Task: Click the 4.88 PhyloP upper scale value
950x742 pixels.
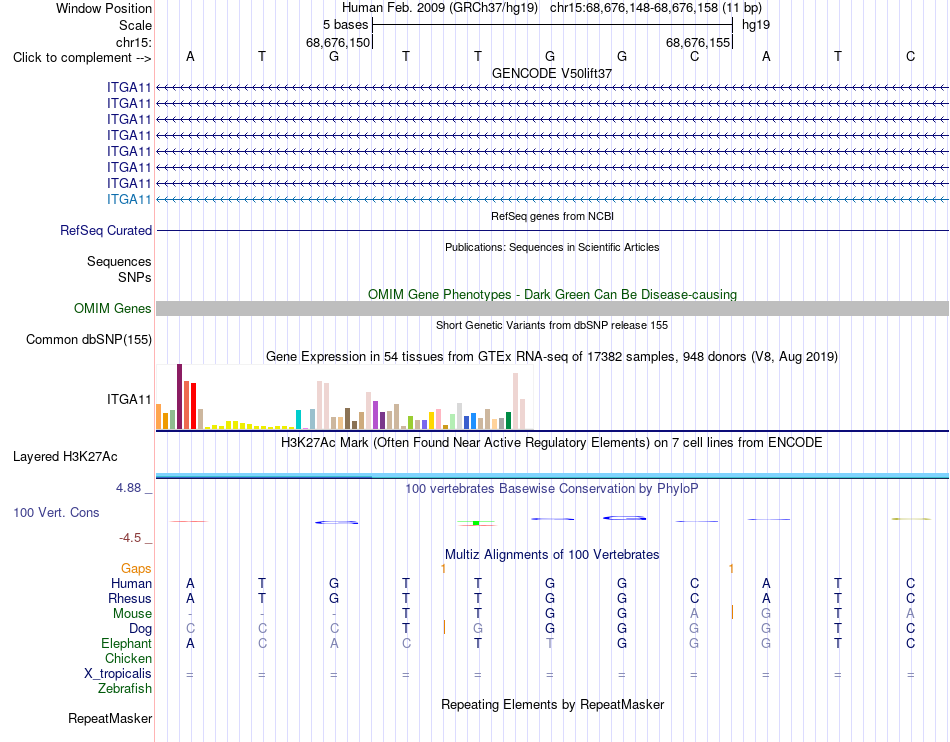Action: pos(128,488)
